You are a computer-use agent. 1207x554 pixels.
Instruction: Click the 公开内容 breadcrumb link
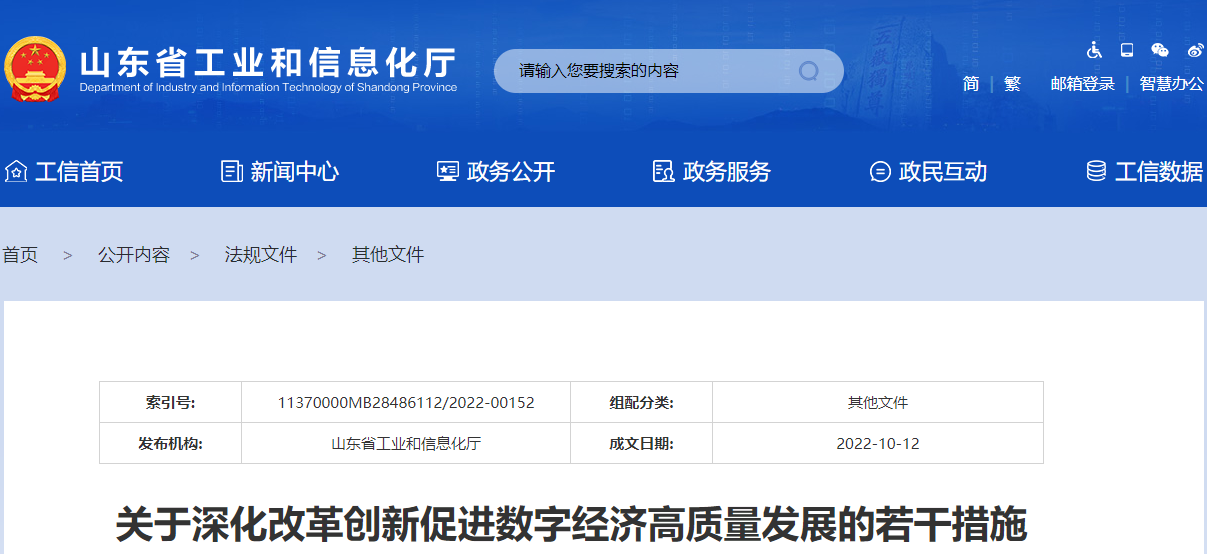134,255
